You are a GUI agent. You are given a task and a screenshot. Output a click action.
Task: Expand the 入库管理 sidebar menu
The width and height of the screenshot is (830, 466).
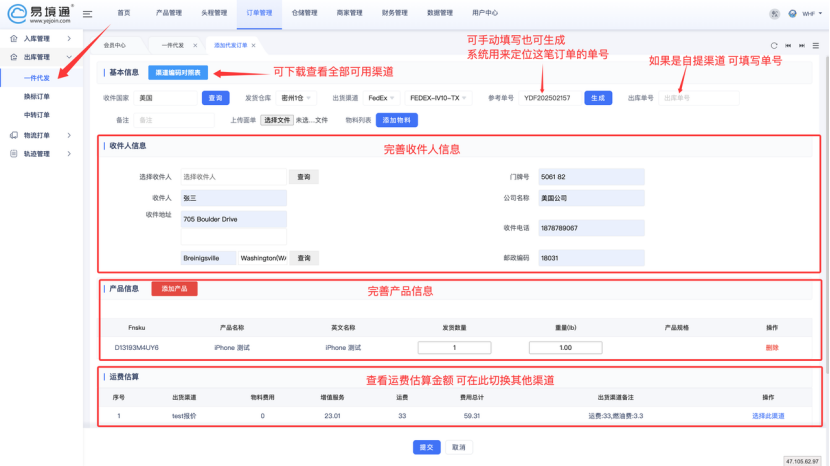[x=38, y=38]
